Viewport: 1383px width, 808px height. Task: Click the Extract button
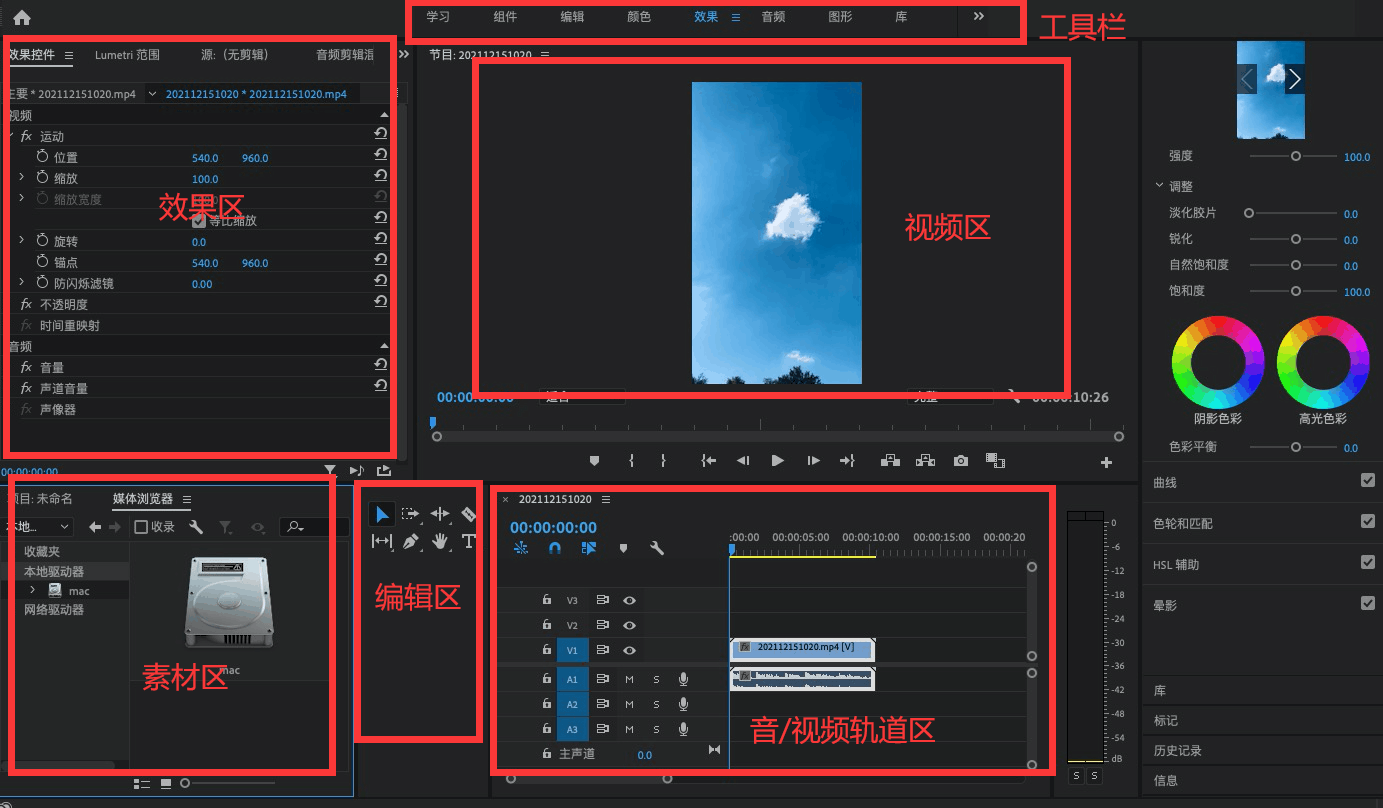pos(925,461)
